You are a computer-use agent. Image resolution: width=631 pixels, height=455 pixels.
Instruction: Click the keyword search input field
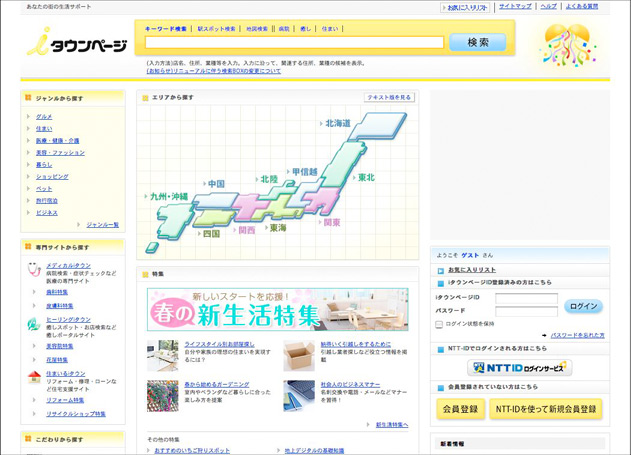pos(294,43)
